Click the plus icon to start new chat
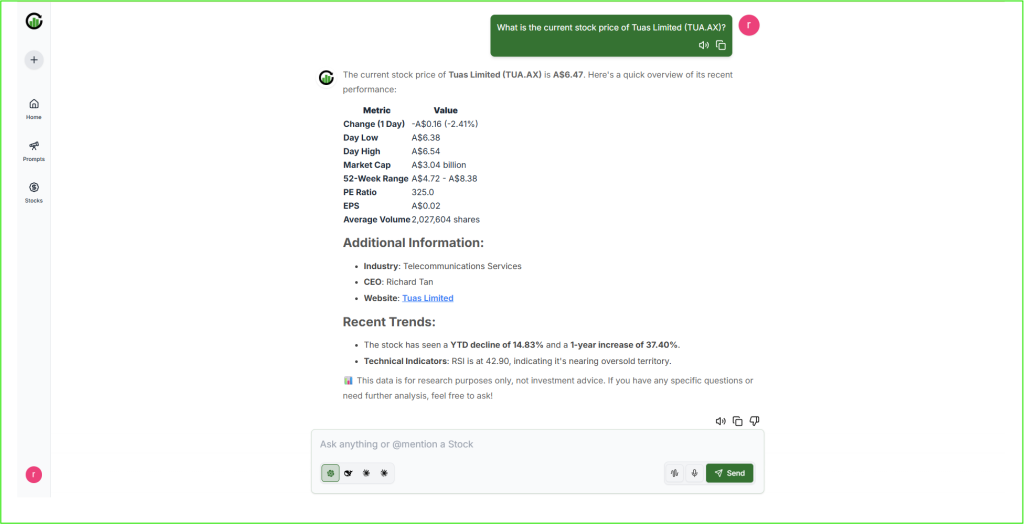The height and width of the screenshot is (524, 1024). (34, 60)
